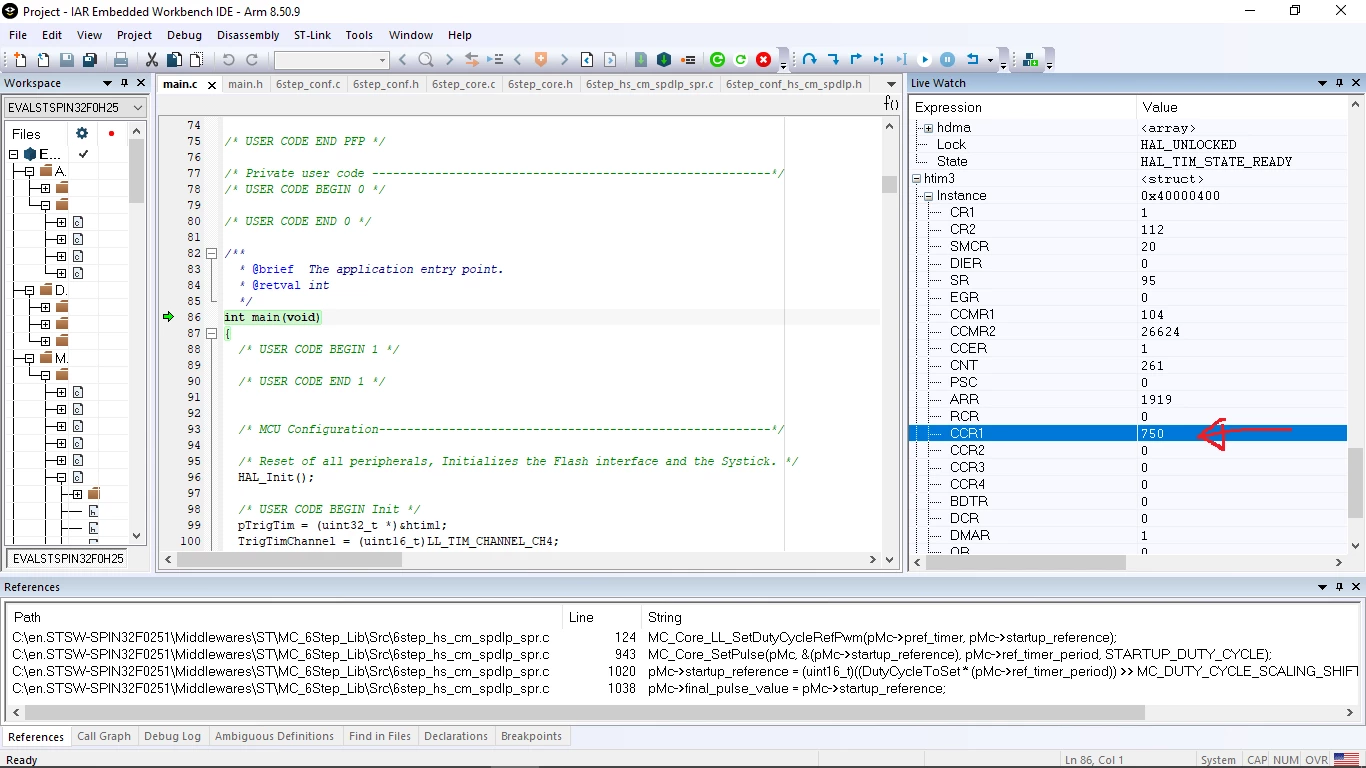This screenshot has height=768, width=1366.
Task: Open the Breakpoints tab
Action: 531,736
